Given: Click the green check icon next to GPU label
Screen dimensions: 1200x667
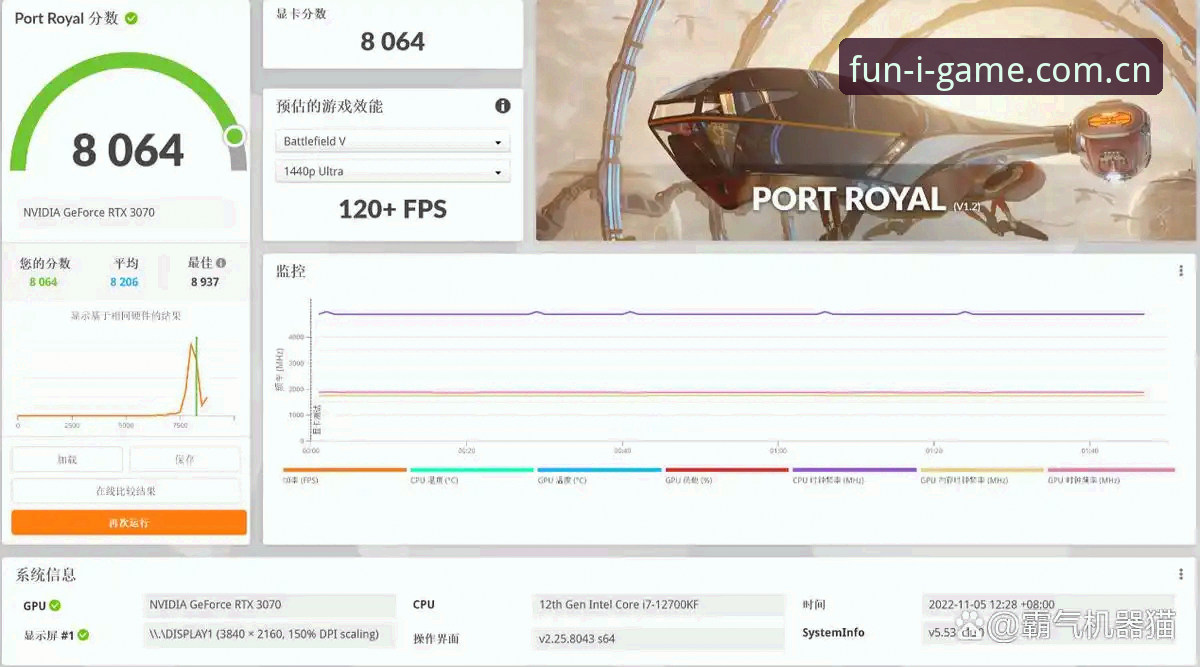Looking at the screenshot, I should (x=55, y=605).
